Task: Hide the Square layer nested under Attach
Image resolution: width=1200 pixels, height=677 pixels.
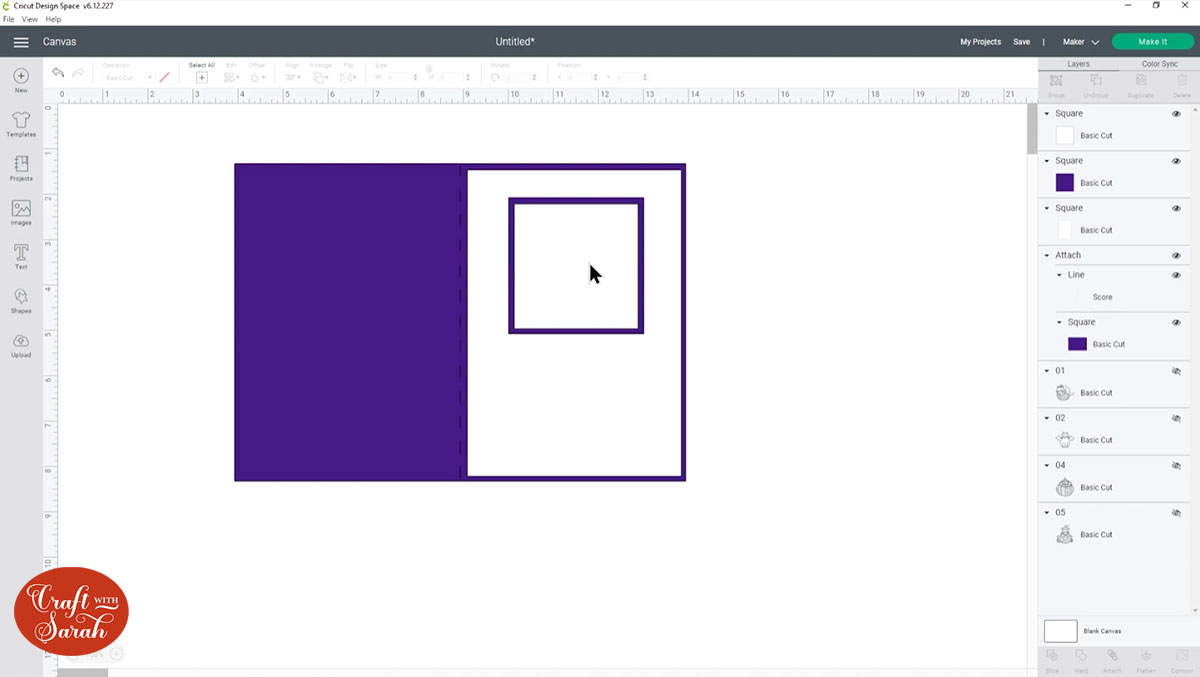Action: (x=1176, y=322)
